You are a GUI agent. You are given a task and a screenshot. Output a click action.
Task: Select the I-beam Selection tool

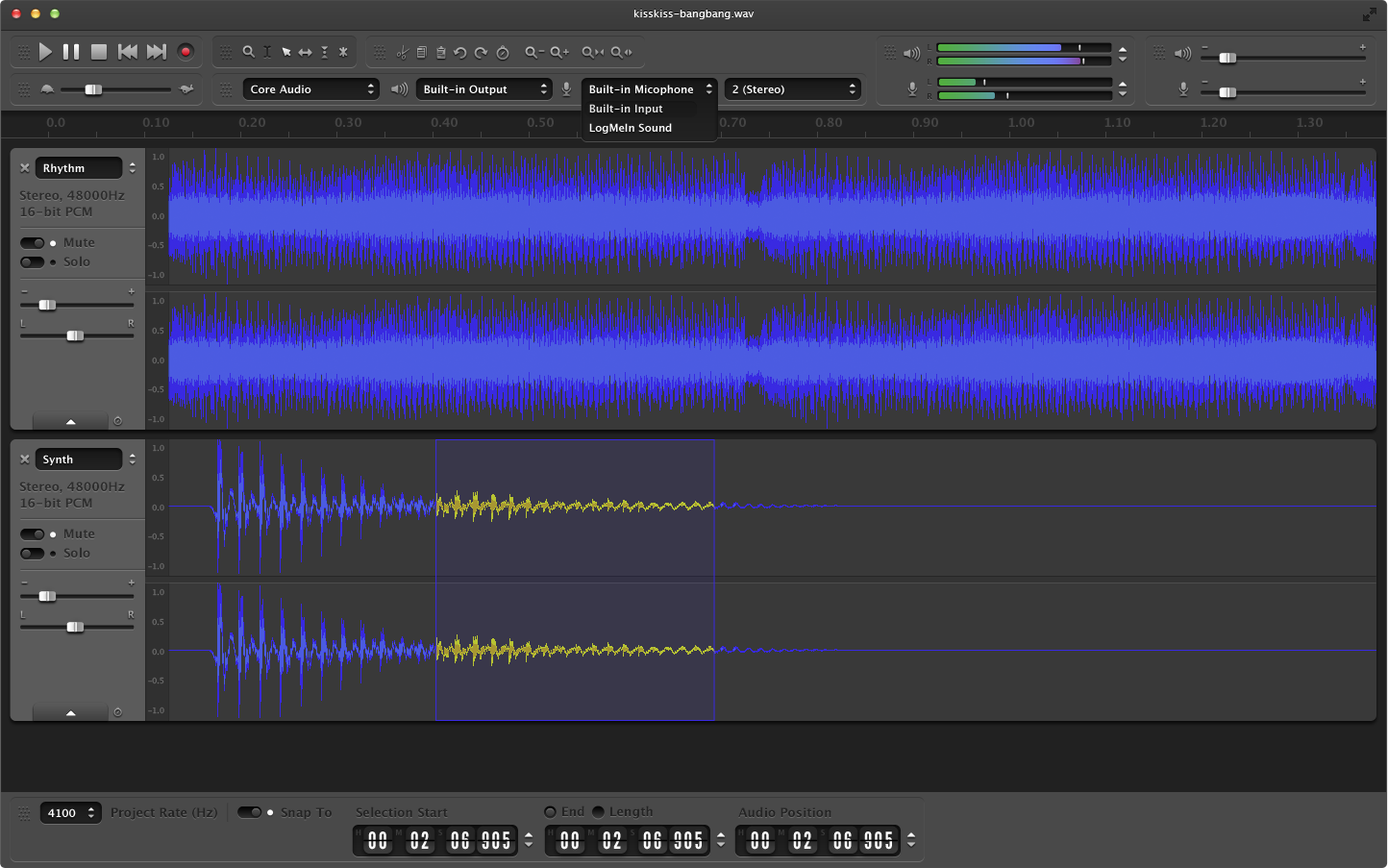click(267, 52)
